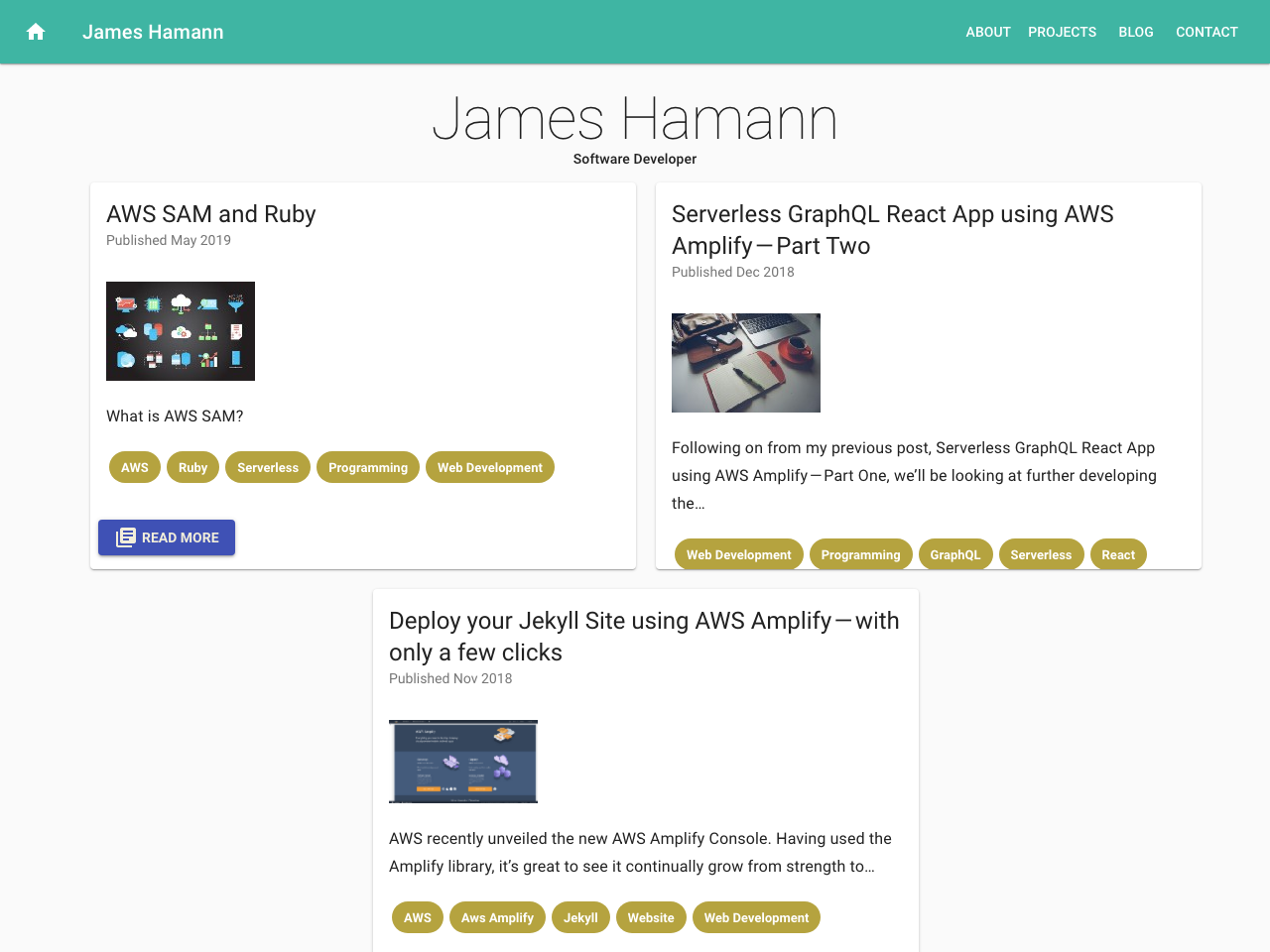The image size is (1270, 952).
Task: Click the READ MORE button
Action: pos(167,536)
